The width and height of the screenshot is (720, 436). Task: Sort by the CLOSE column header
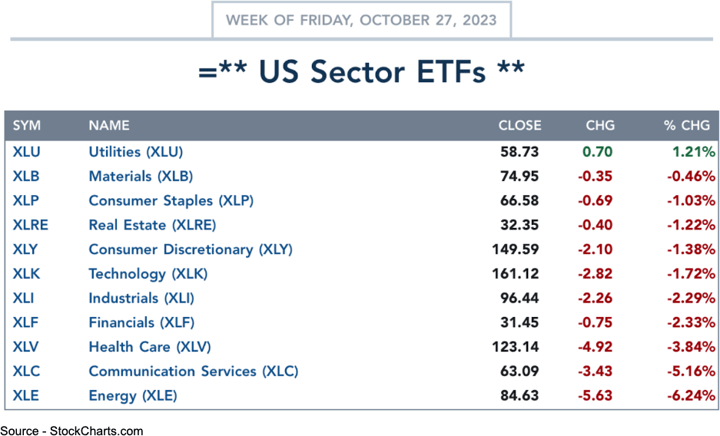tap(520, 126)
